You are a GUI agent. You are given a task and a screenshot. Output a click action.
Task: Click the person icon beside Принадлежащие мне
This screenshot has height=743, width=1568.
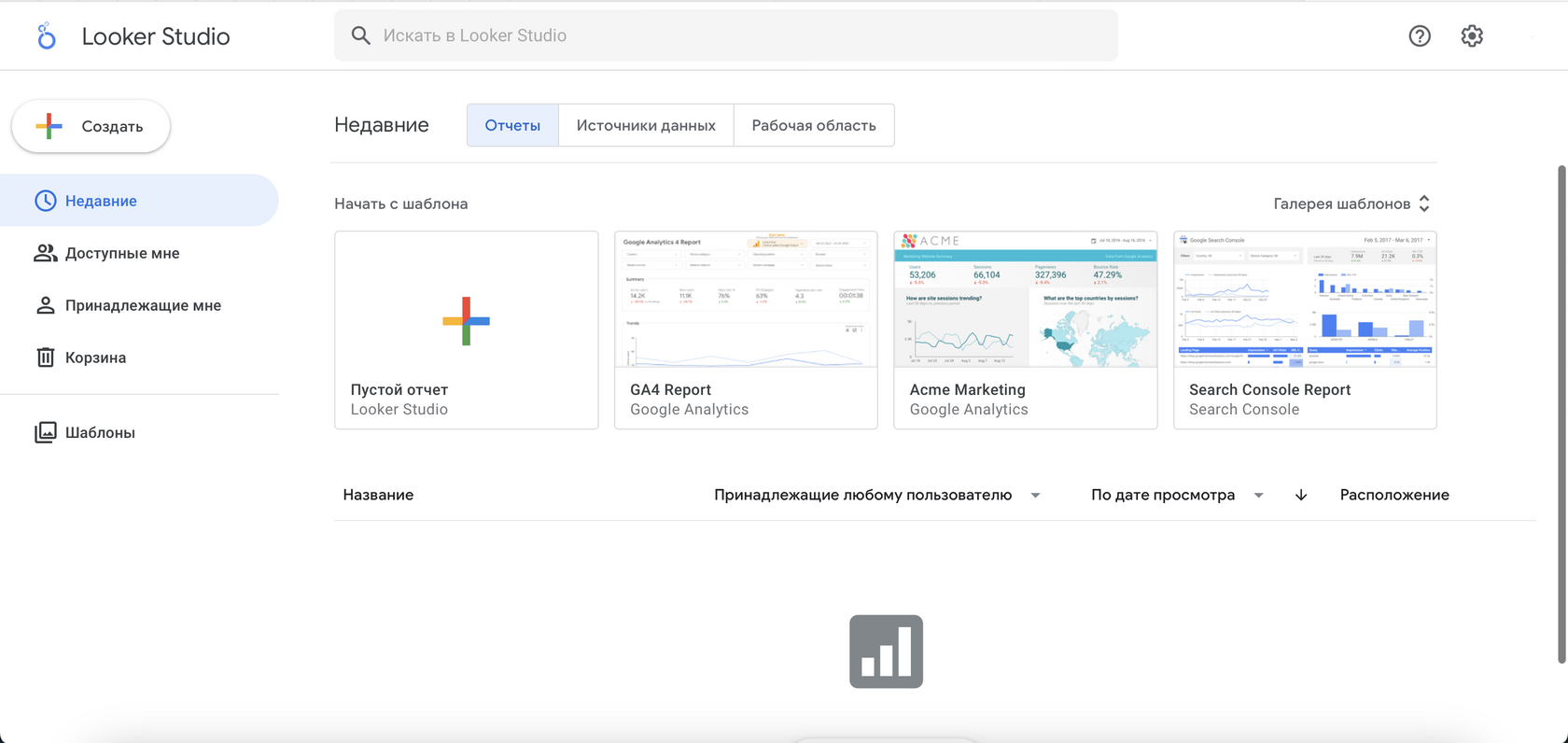click(45, 305)
